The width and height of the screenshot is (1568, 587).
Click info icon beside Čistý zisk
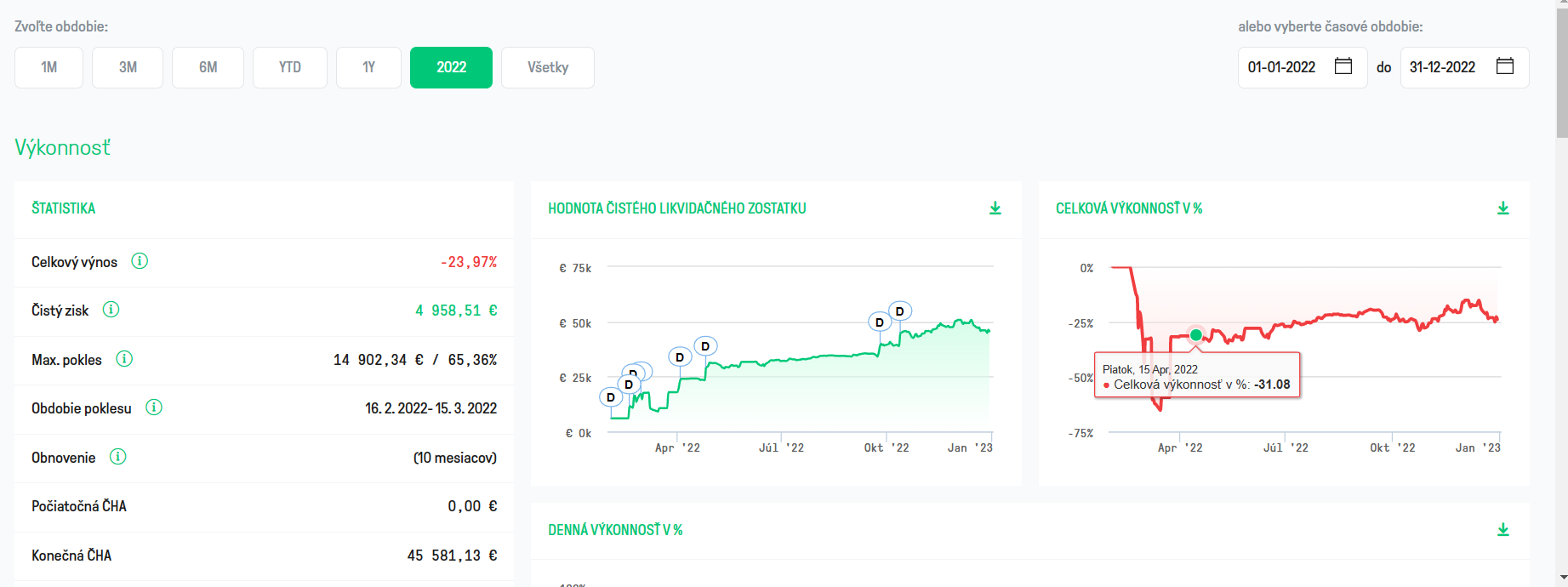coord(111,310)
